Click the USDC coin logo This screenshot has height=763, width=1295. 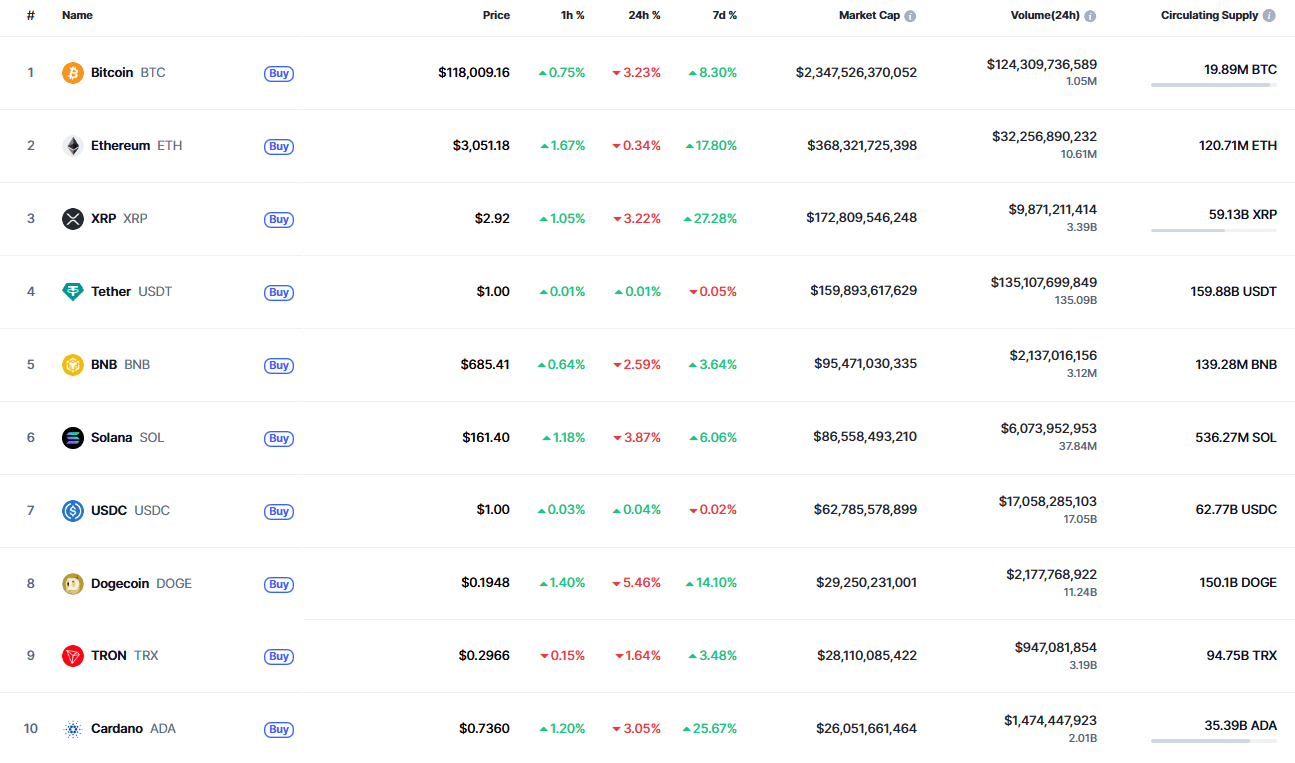tap(73, 511)
